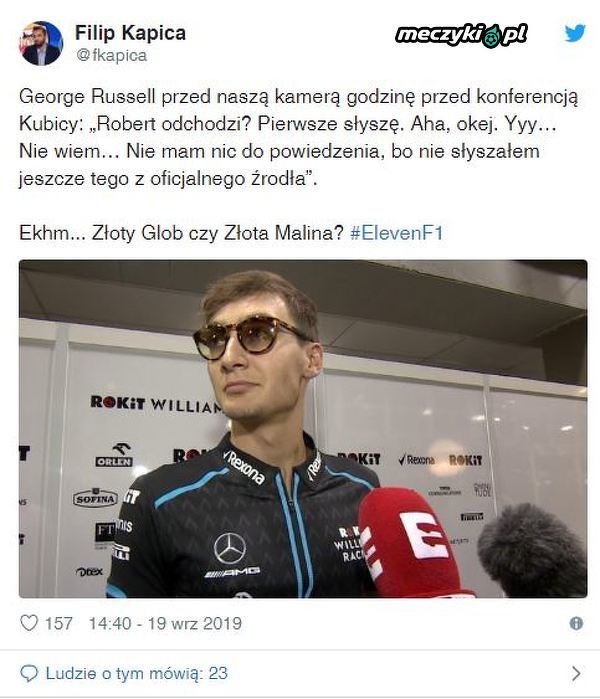Click the Mercedes AMG logo on the shirt
The width and height of the screenshot is (600, 699).
pyautogui.click(x=230, y=555)
